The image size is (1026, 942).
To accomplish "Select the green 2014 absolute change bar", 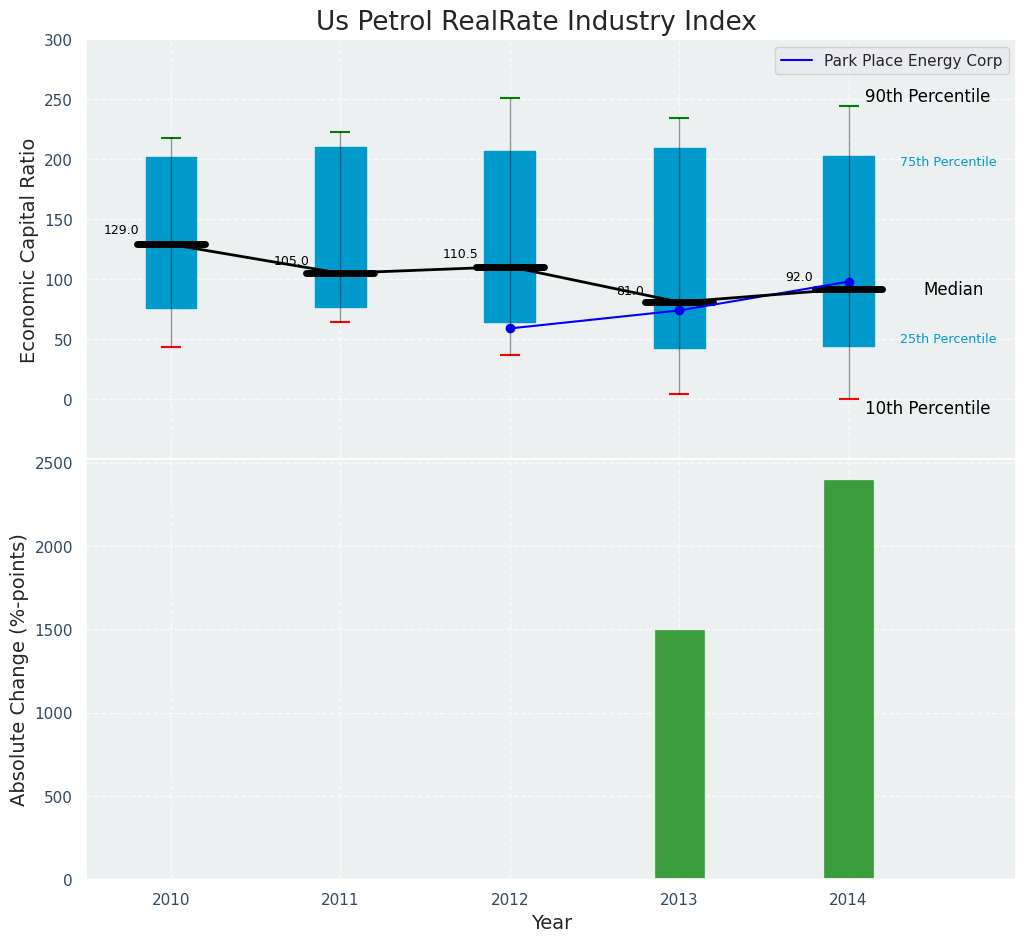I will click(848, 679).
